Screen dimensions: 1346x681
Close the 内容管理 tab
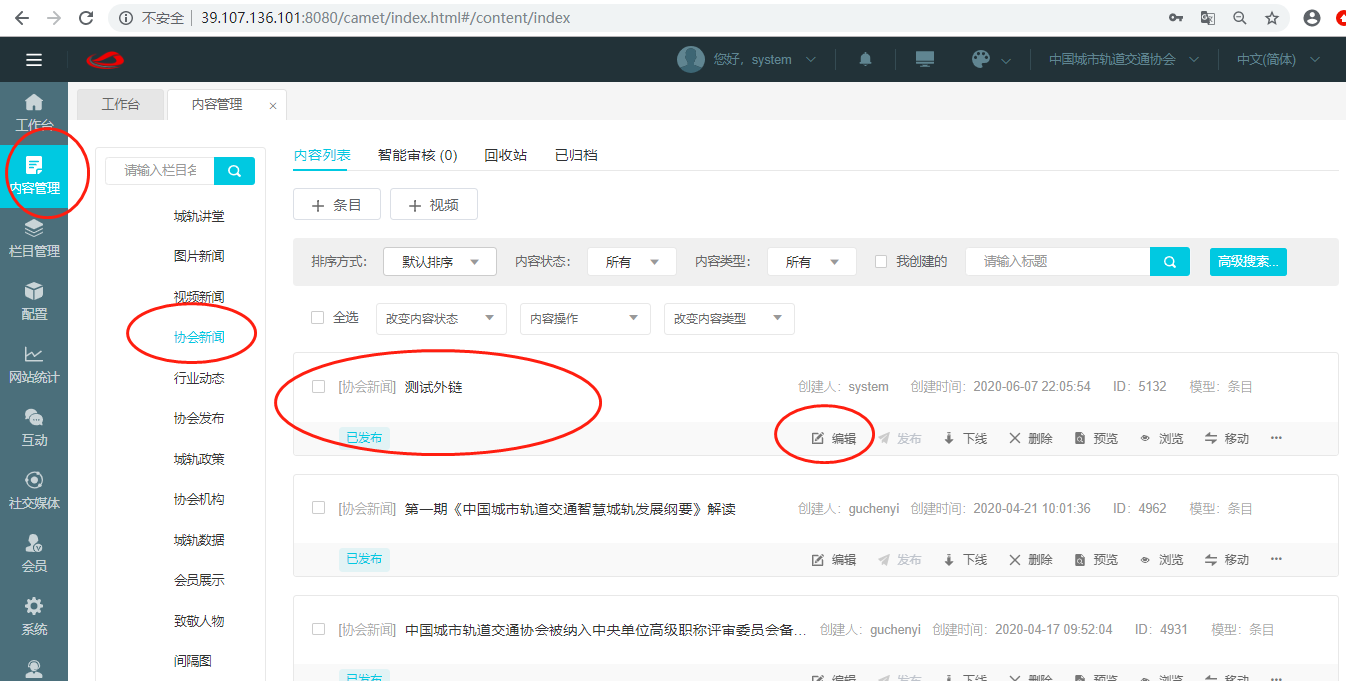[x=273, y=105]
